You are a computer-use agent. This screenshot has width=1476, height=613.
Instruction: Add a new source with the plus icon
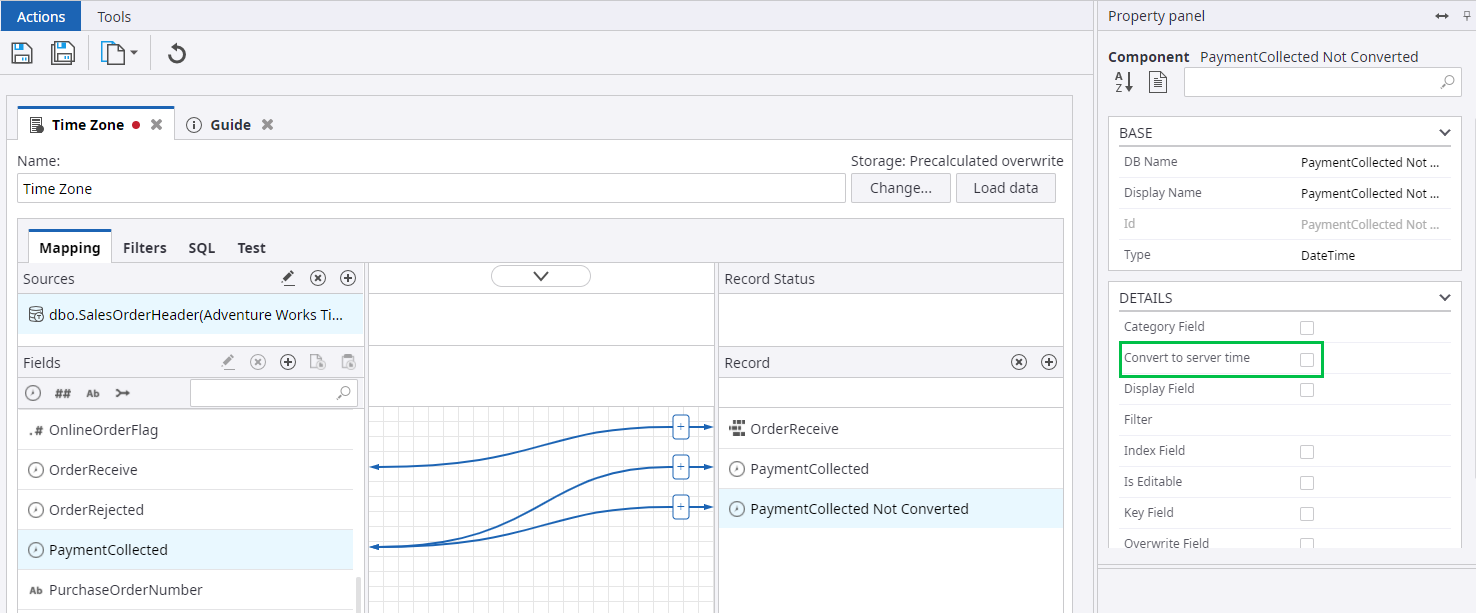pos(348,278)
